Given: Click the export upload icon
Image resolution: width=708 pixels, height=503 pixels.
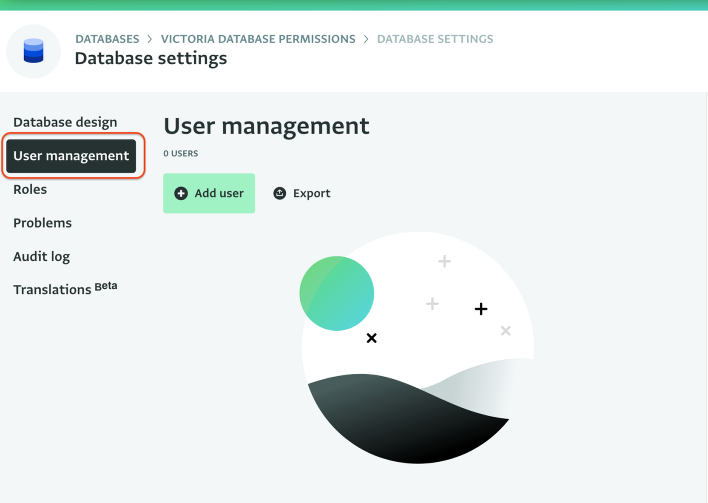Looking at the screenshot, I should pyautogui.click(x=279, y=193).
